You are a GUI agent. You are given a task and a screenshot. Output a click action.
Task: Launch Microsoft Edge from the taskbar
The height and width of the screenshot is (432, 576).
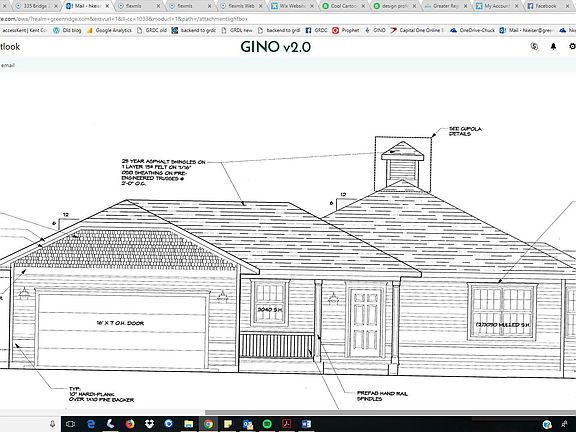coord(91,424)
